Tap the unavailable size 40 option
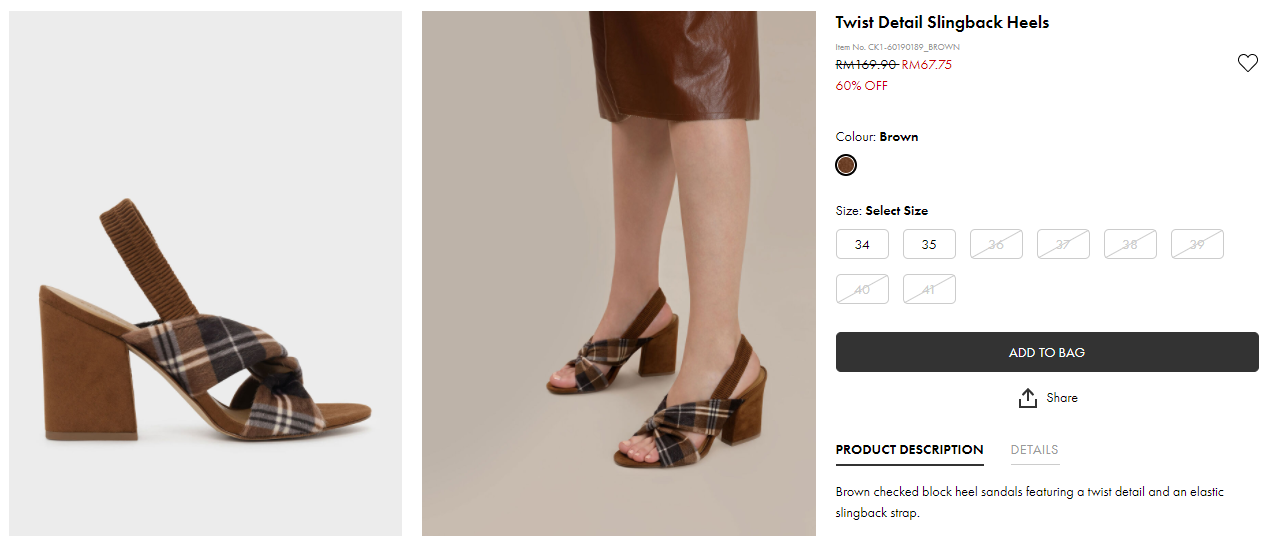Screen dimensions: 1274x547 [x=862, y=290]
